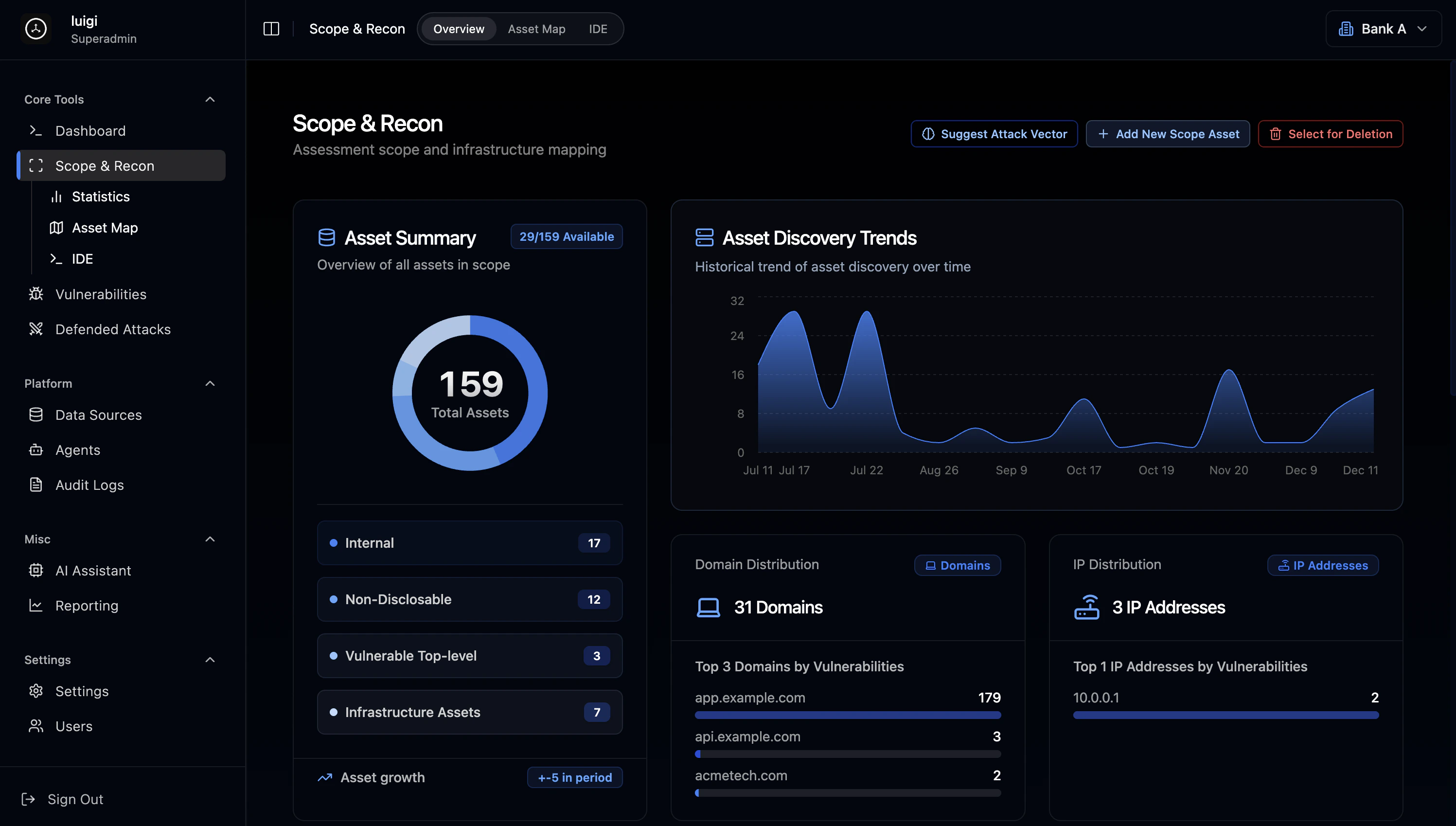1456x826 pixels.
Task: Click the Agents robot icon
Action: (36, 450)
